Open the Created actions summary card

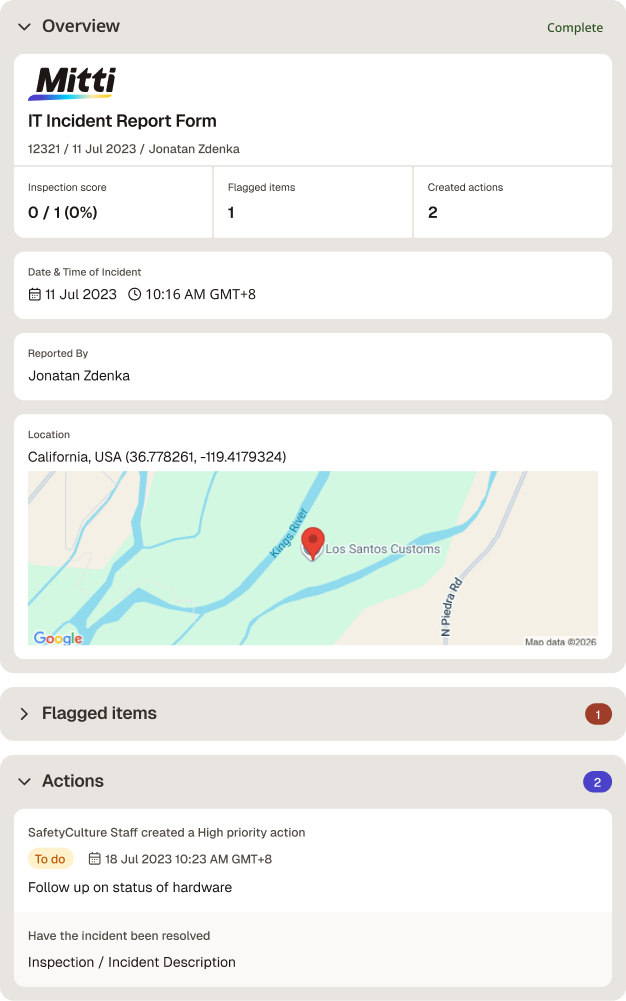coord(513,202)
